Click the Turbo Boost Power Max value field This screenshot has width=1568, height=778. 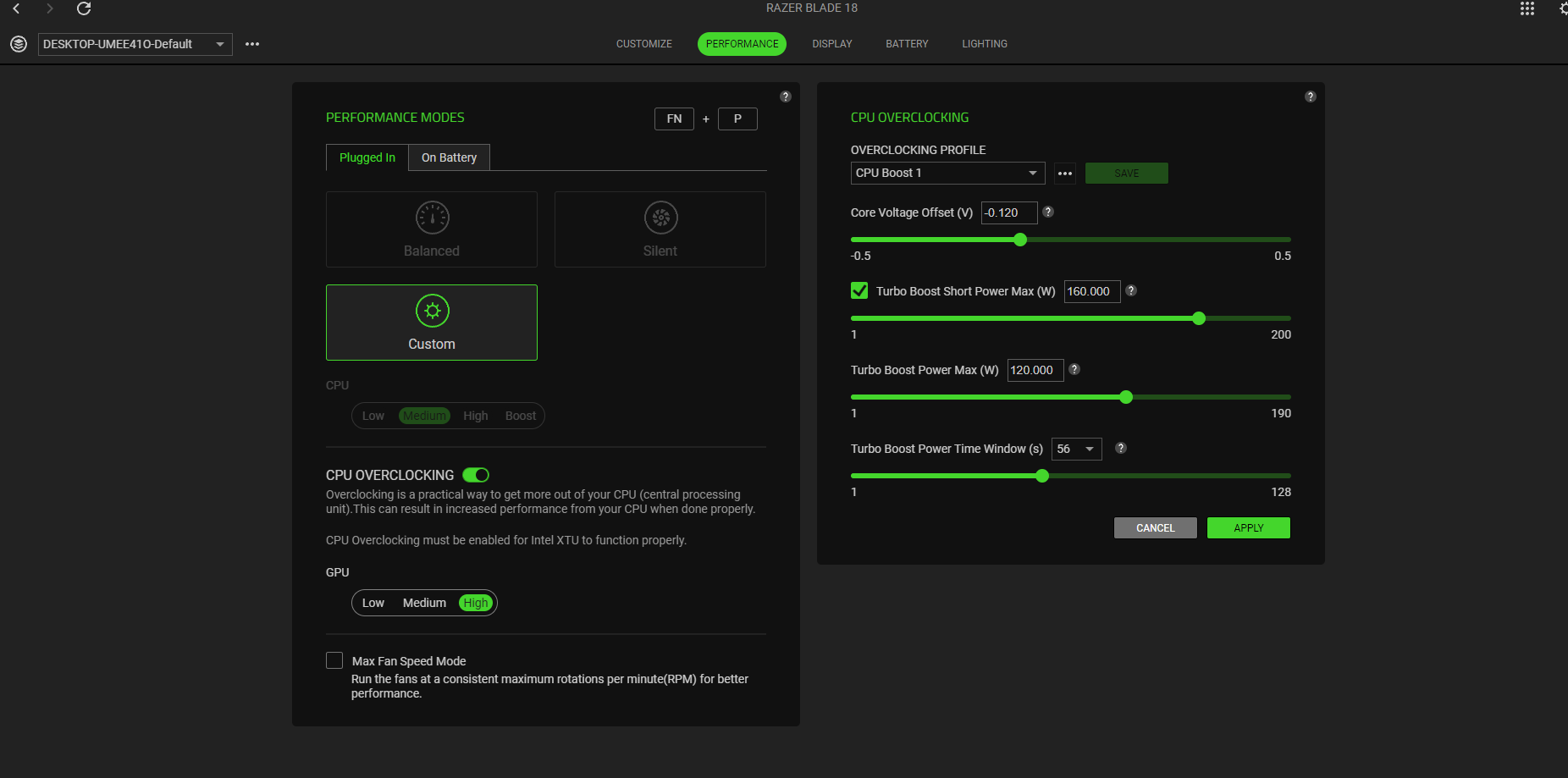click(x=1035, y=370)
